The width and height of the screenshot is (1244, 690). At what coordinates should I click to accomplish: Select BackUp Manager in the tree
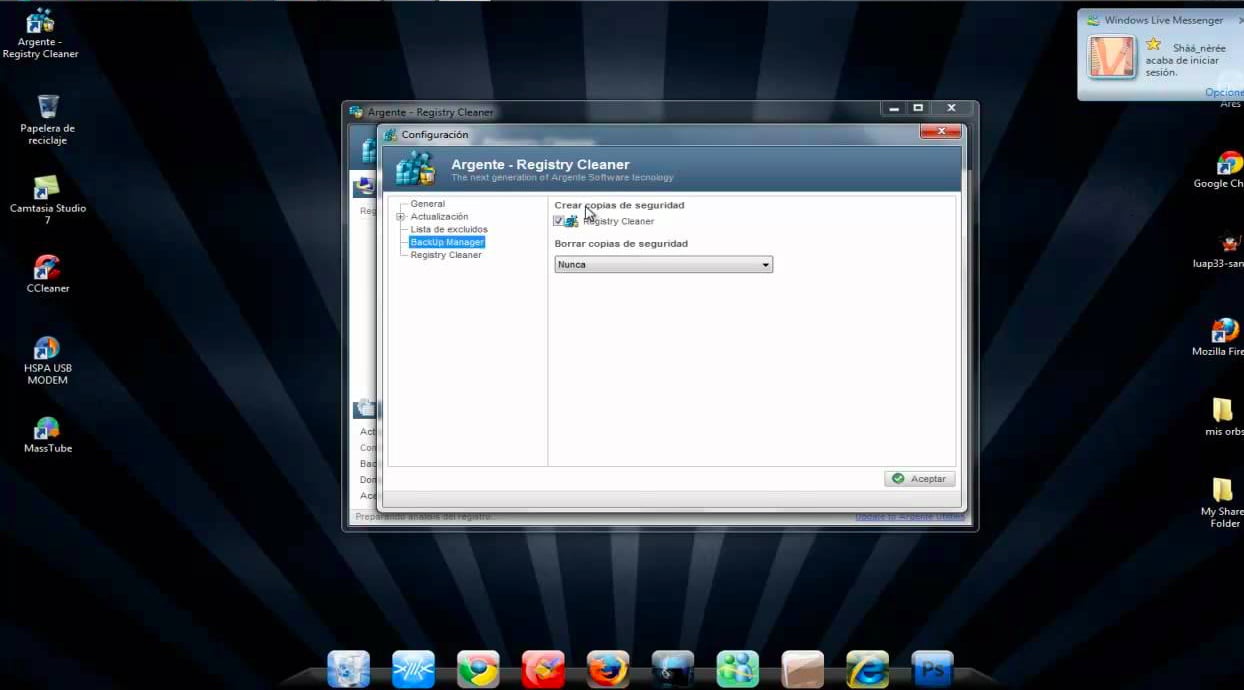(x=447, y=242)
